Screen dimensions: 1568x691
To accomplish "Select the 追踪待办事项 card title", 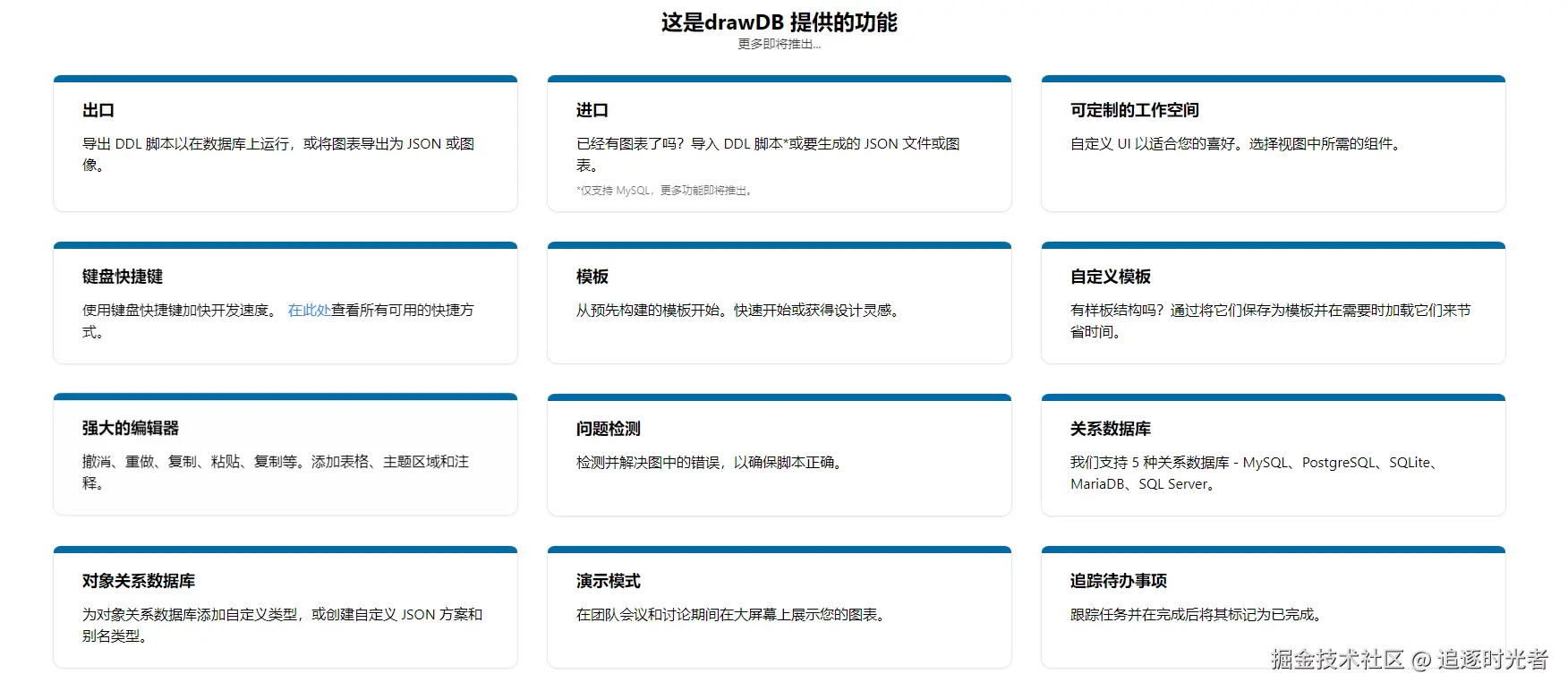I will click(x=1119, y=581).
